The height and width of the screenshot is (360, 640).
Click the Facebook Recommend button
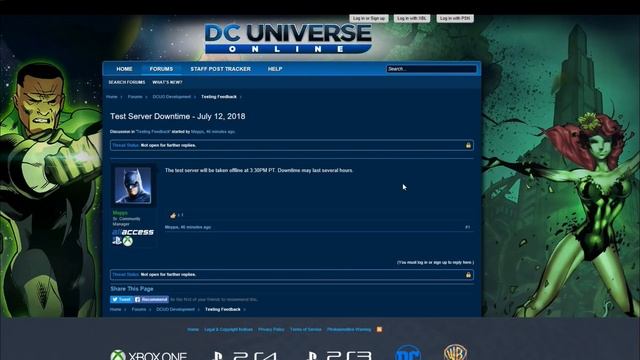click(x=151, y=300)
